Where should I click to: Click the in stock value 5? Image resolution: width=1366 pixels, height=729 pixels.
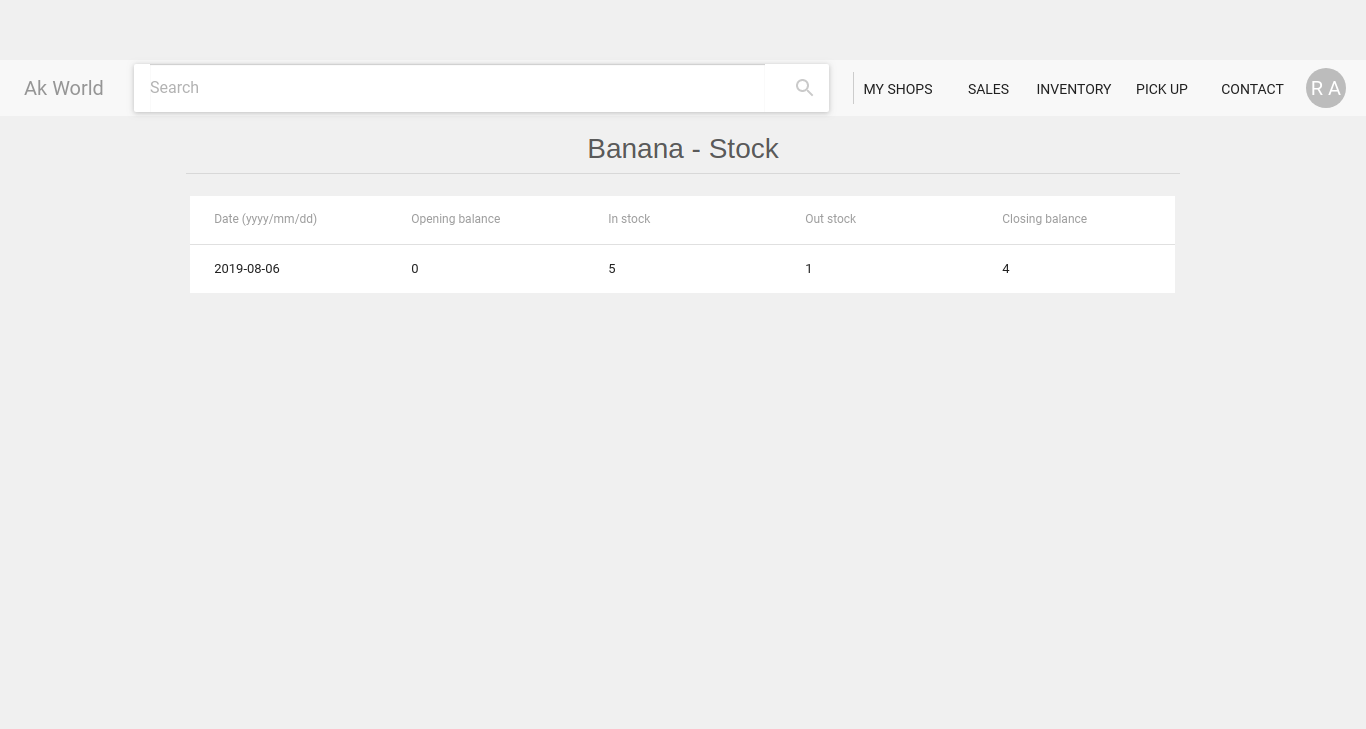click(x=612, y=269)
